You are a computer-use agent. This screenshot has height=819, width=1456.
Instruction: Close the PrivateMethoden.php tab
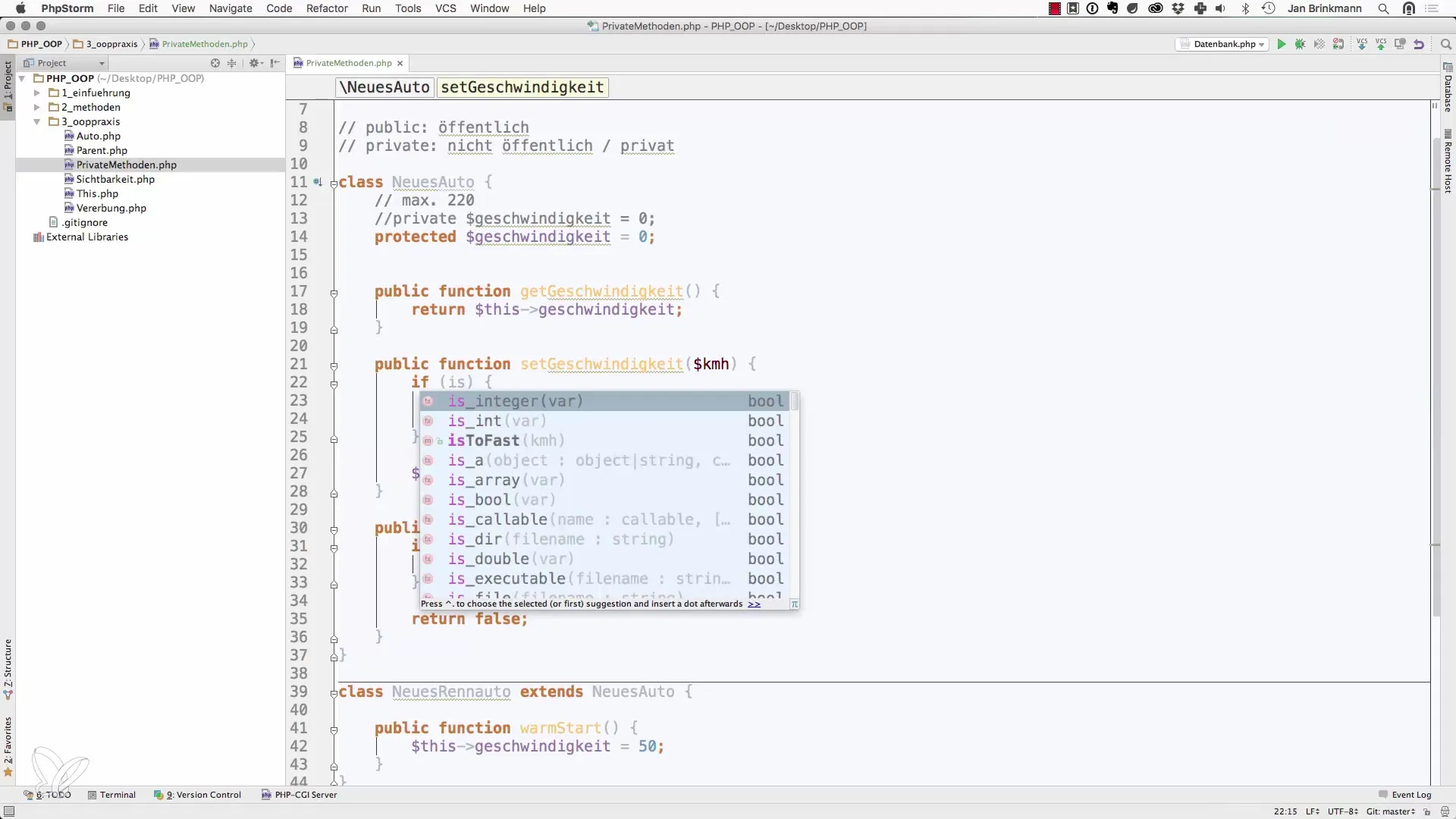click(x=400, y=63)
